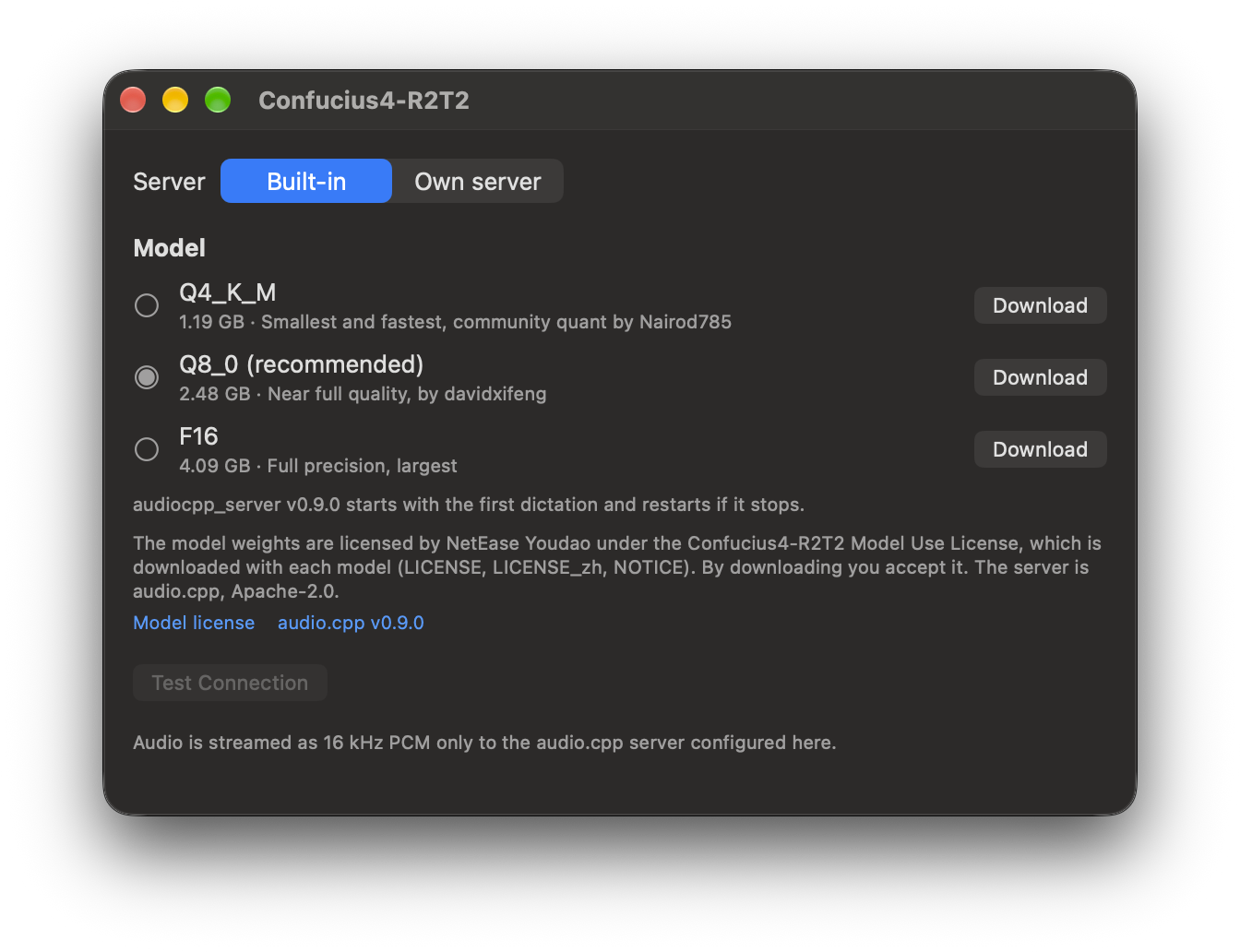Choose the F16 model radio button
This screenshot has height=952, width=1240.
147,449
